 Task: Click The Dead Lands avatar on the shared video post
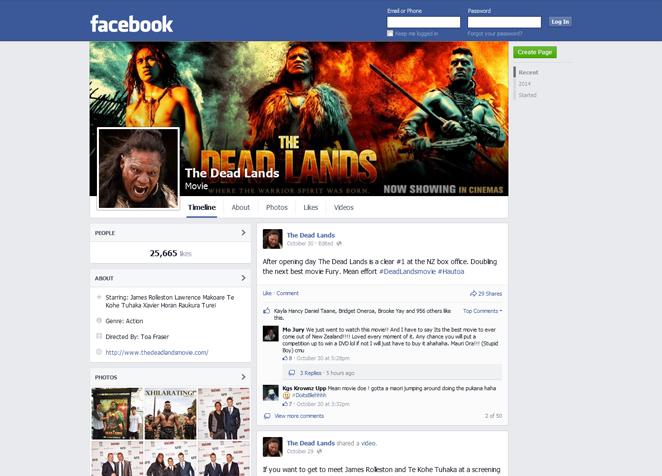click(x=272, y=447)
